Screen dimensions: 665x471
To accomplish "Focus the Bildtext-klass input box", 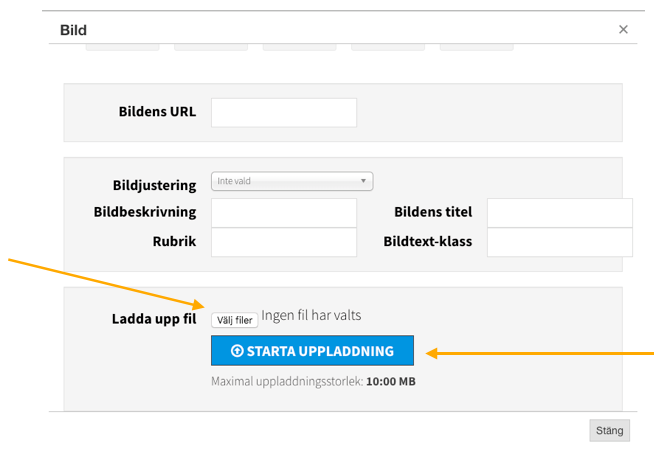I will [560, 242].
